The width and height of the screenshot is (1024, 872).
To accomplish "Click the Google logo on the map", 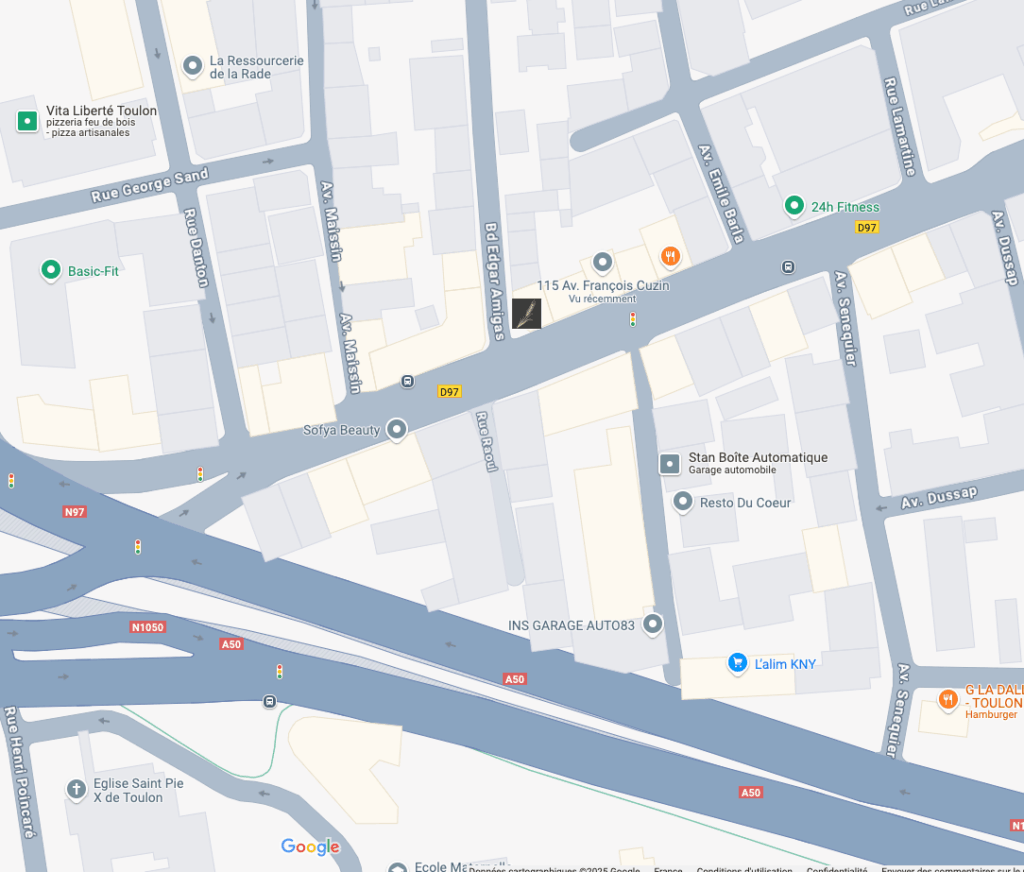I will coord(310,847).
